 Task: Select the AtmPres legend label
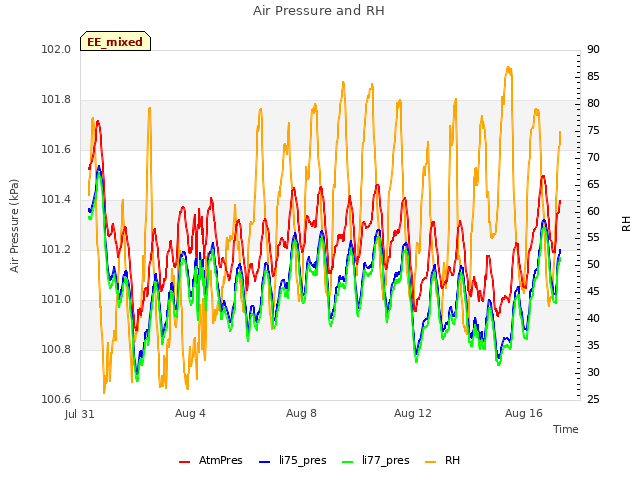(x=220, y=460)
